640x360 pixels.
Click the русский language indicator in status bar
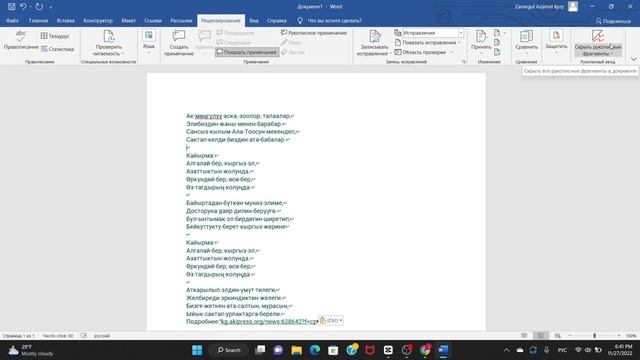point(102,336)
